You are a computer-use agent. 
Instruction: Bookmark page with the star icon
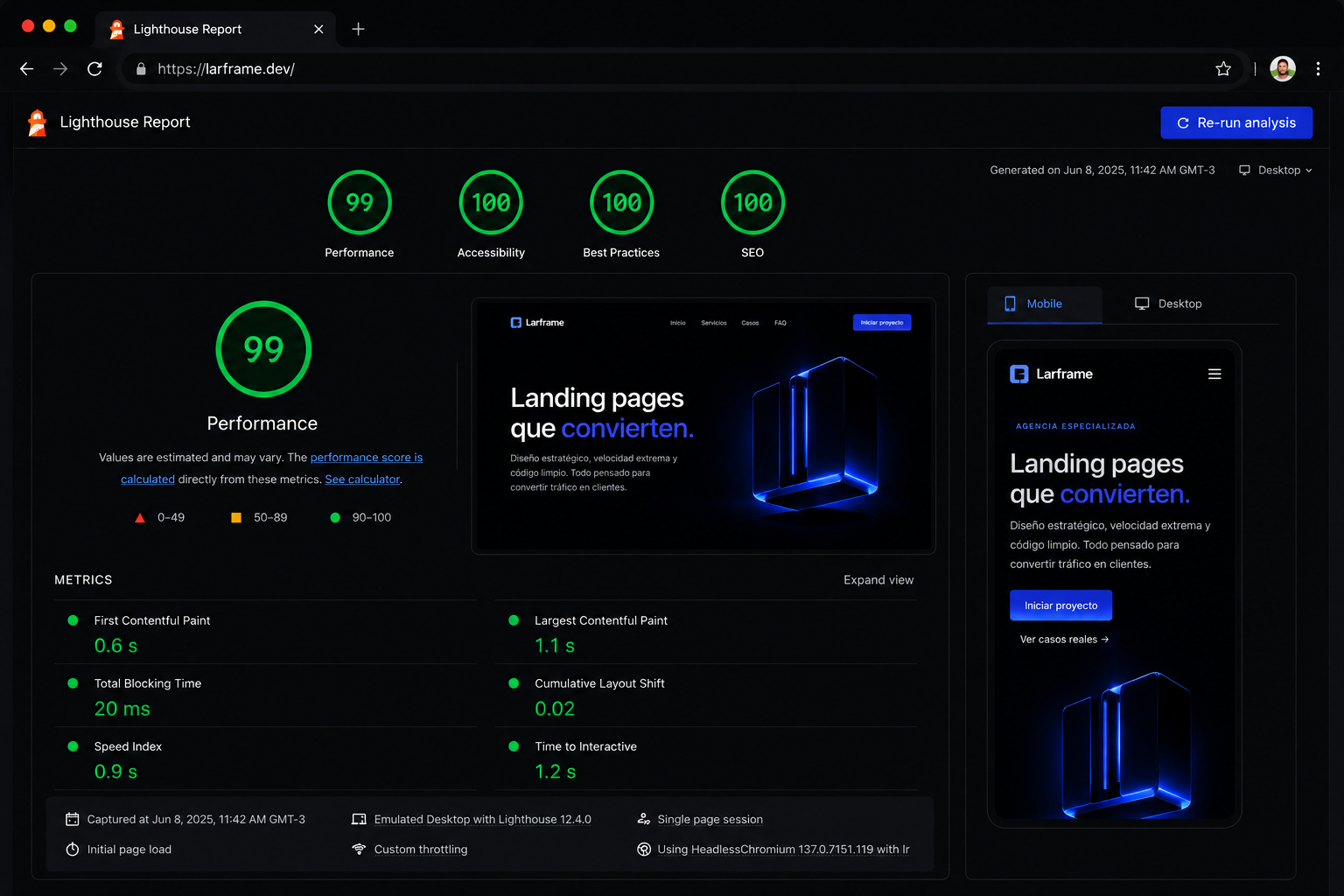[x=1223, y=69]
